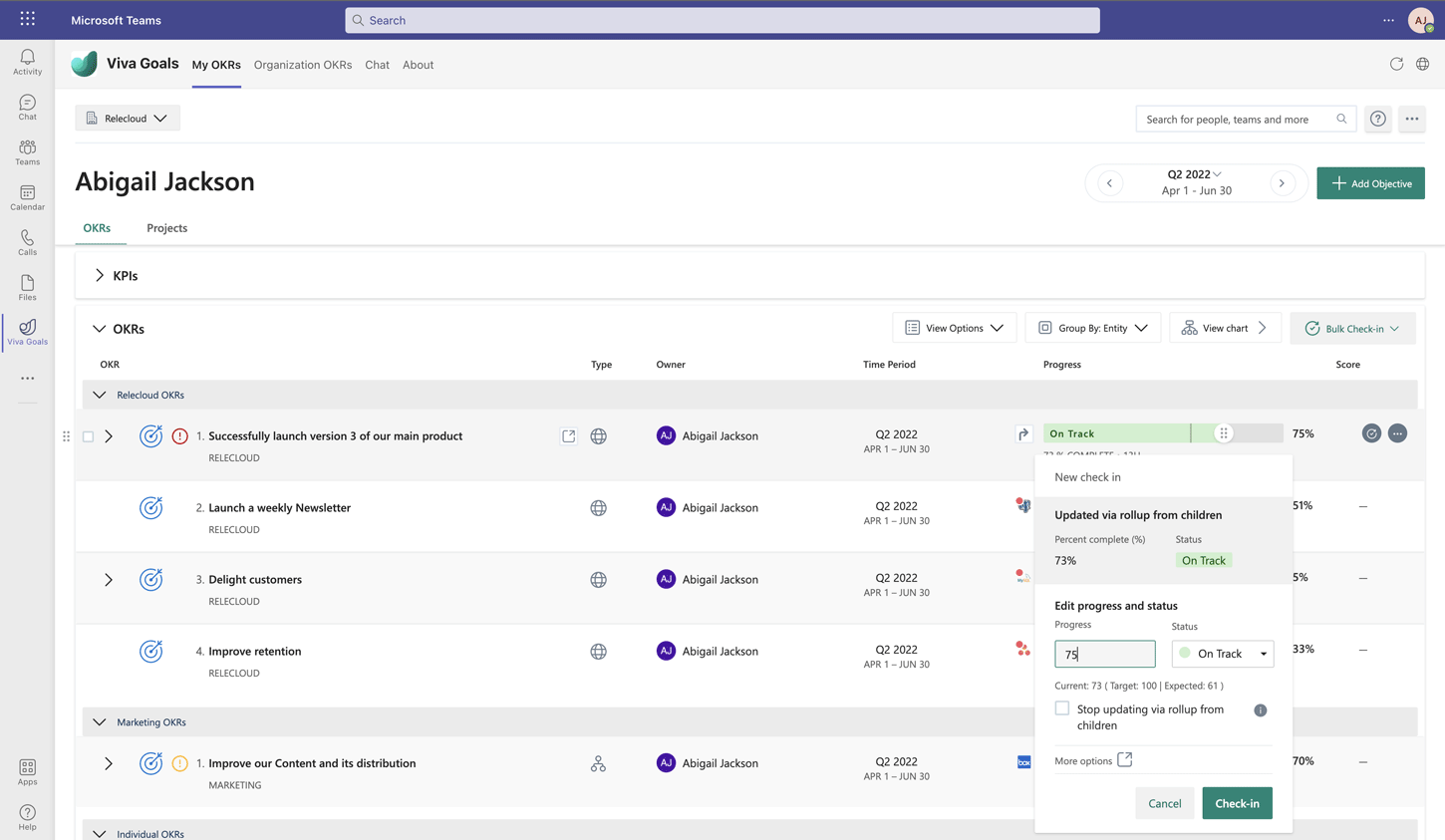Viewport: 1445px width, 840px height.
Task: Show more apps ellipsis in left rail
Action: point(27,379)
